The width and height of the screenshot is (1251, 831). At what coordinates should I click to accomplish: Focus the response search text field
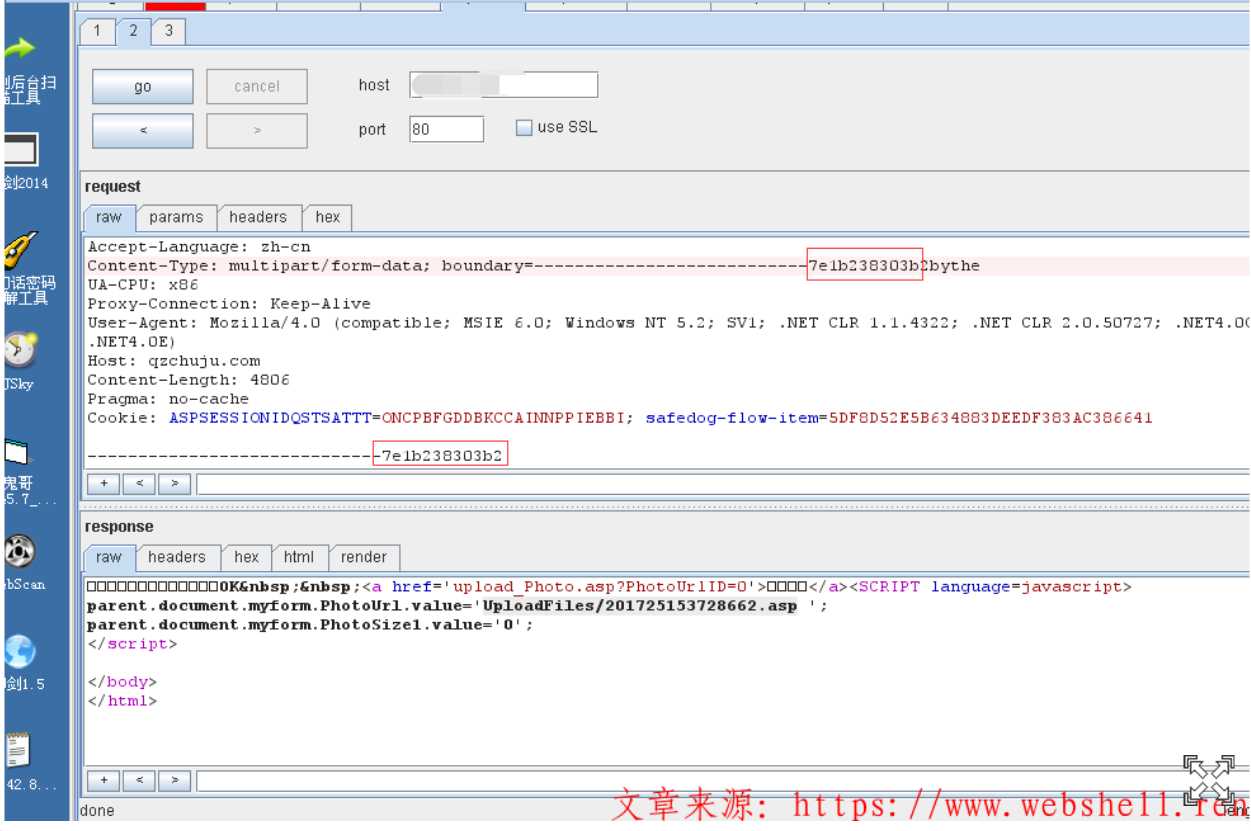coord(723,780)
